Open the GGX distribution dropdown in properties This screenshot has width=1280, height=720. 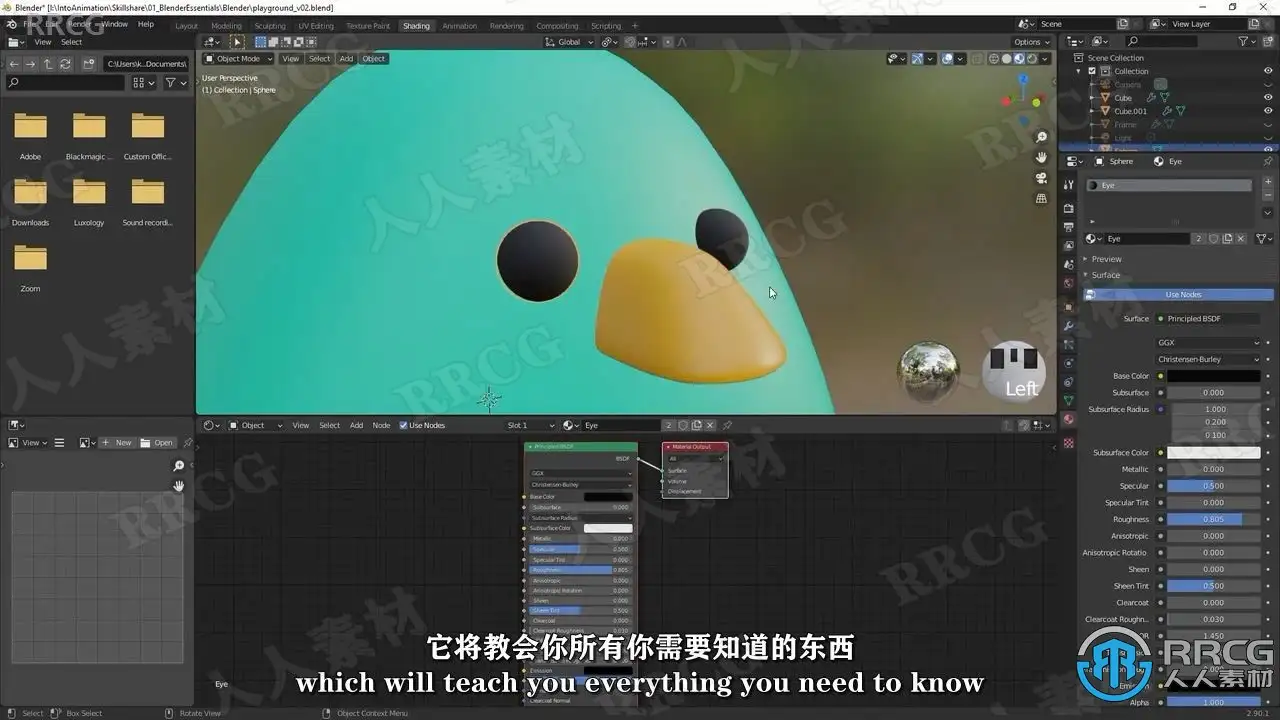tap(1208, 342)
